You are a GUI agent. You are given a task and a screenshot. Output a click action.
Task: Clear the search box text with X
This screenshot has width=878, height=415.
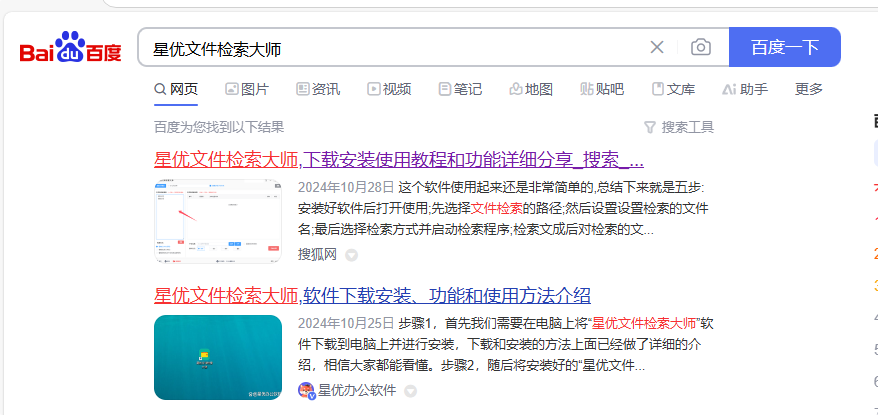coord(657,48)
